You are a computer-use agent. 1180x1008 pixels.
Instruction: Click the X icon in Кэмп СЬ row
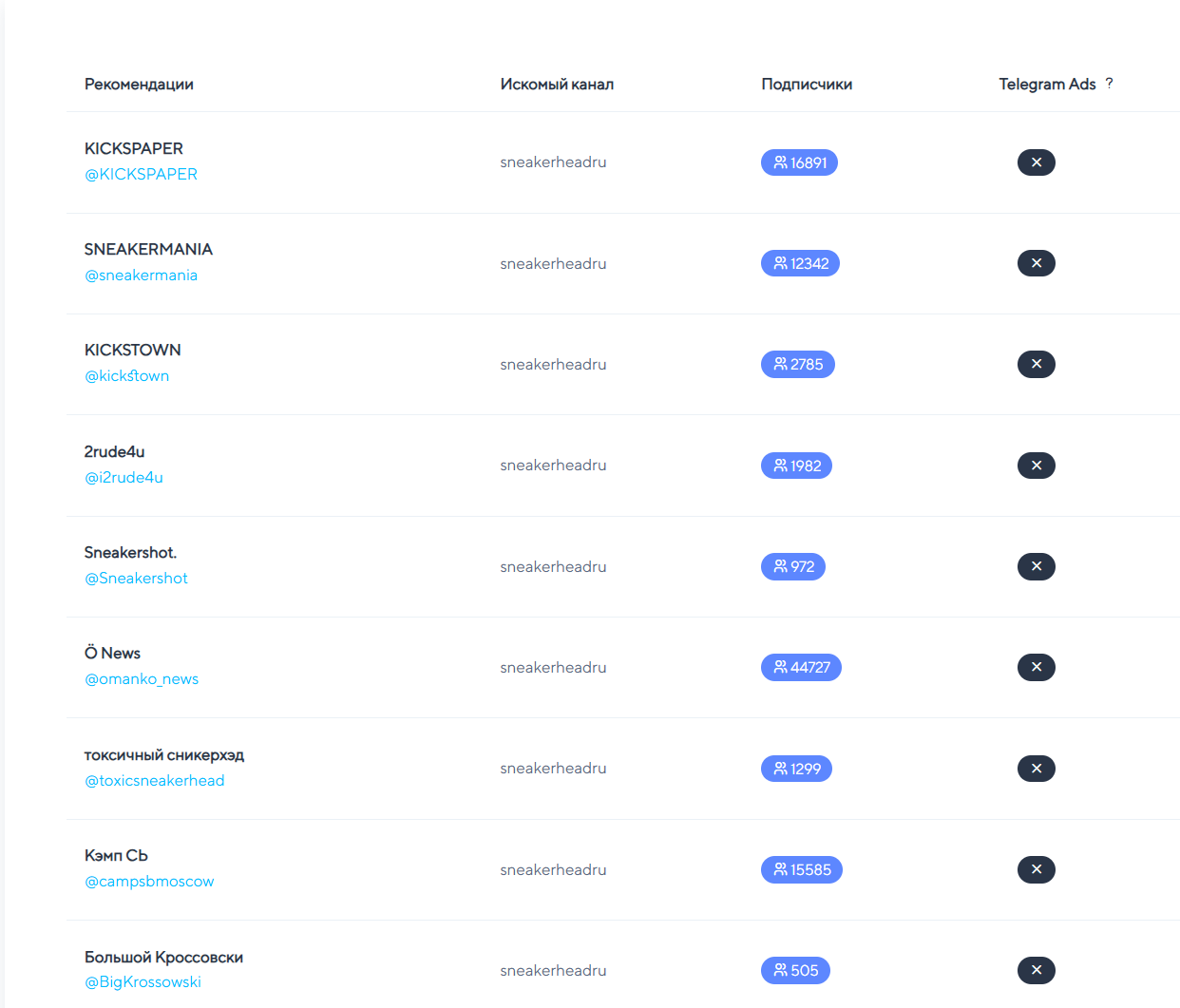pos(1036,869)
